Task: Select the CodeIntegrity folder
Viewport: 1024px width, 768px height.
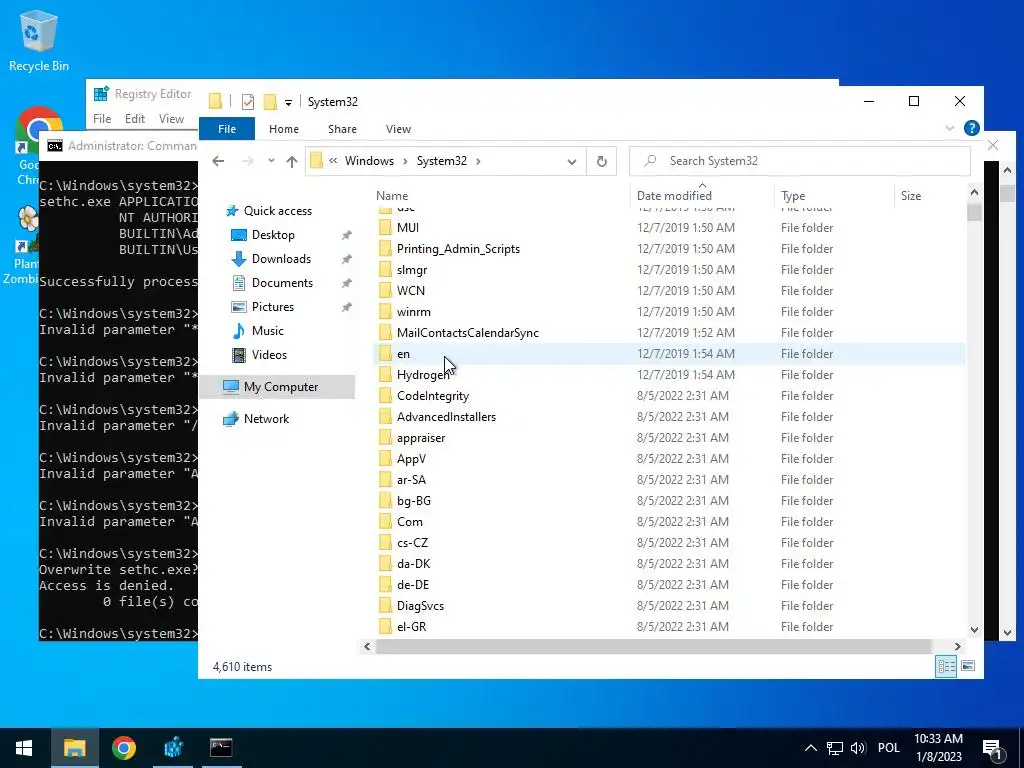Action: pyautogui.click(x=432, y=396)
